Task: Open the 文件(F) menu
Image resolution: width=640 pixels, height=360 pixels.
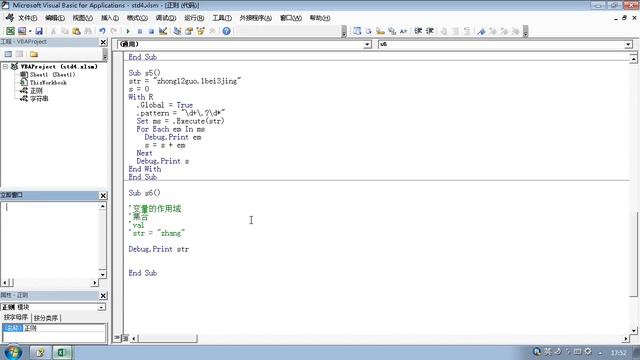Action: pyautogui.click(x=27, y=18)
